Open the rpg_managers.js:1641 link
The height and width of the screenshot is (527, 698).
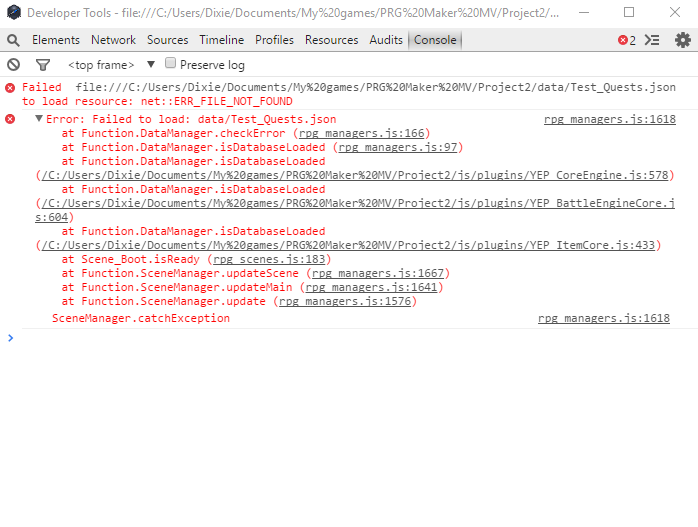(x=371, y=288)
